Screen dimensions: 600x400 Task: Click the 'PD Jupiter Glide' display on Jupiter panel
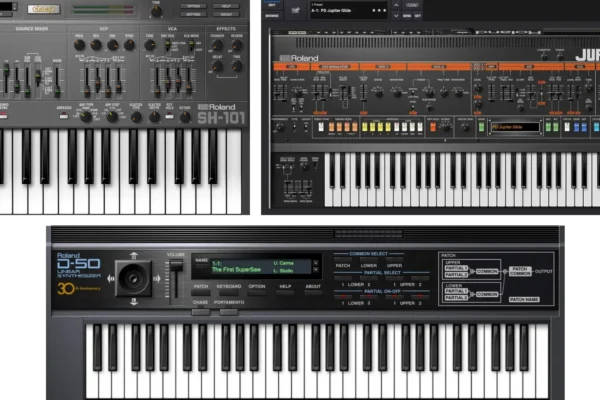click(x=515, y=127)
